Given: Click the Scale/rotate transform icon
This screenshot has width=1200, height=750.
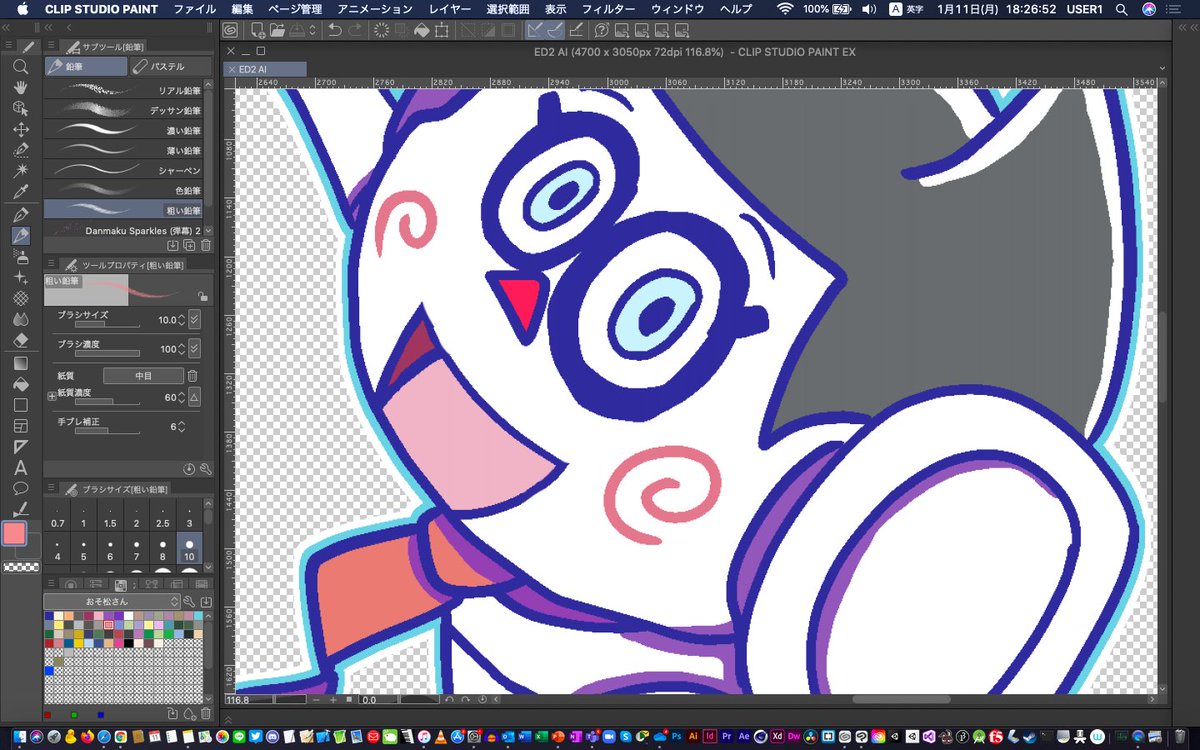Looking at the screenshot, I should [x=442, y=30].
